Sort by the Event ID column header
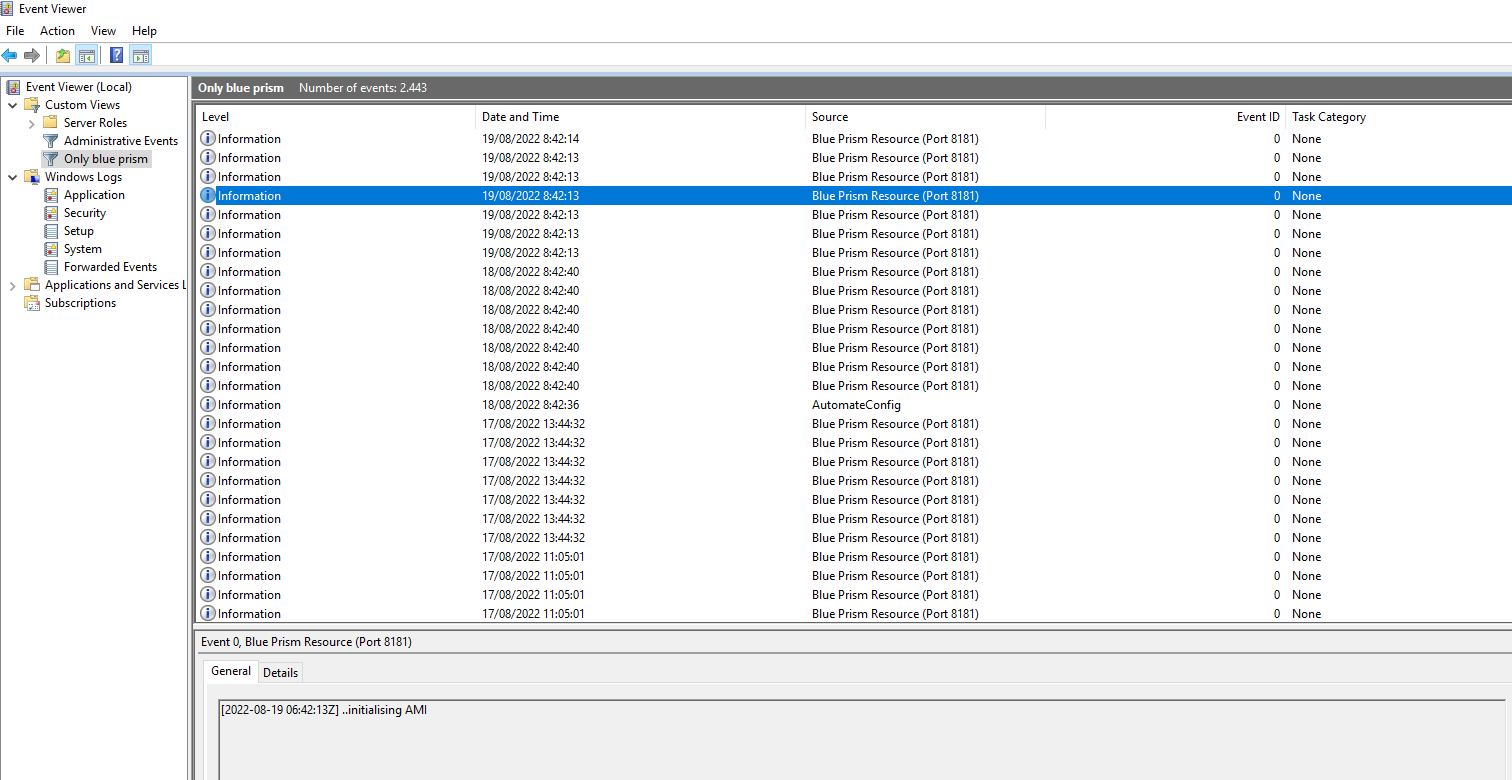Viewport: 1512px width, 780px height. [x=1166, y=117]
